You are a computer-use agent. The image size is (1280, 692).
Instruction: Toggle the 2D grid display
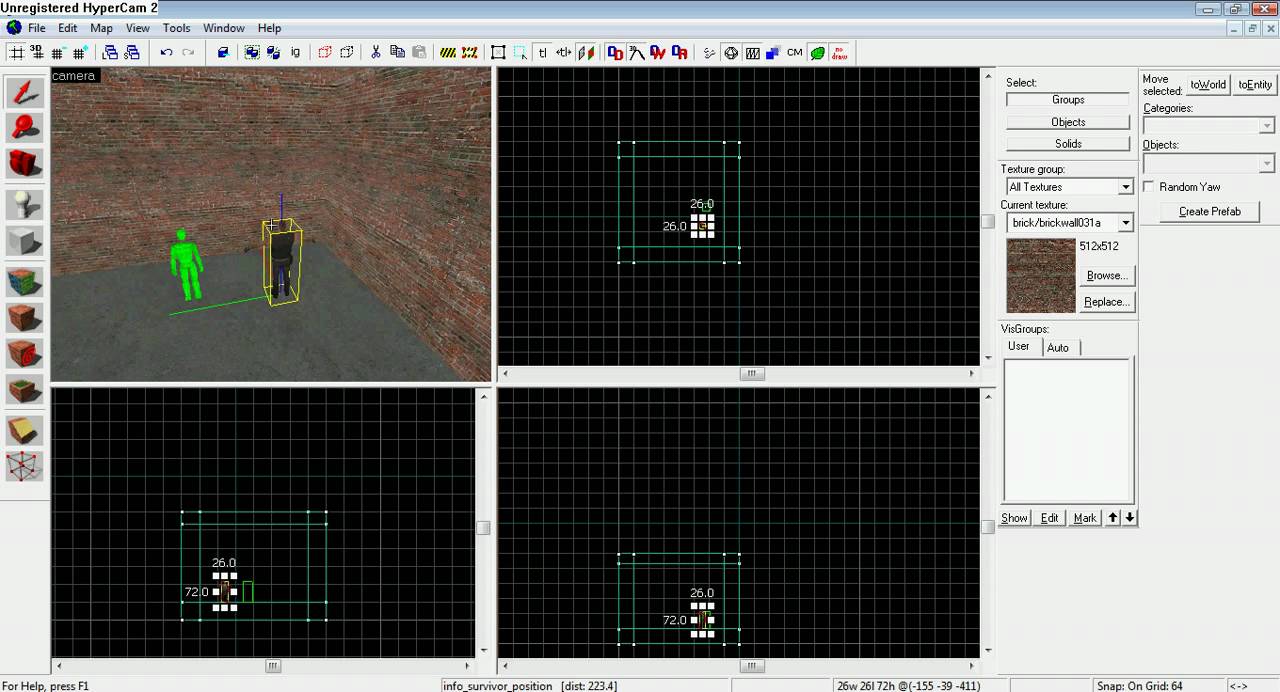[x=16, y=52]
